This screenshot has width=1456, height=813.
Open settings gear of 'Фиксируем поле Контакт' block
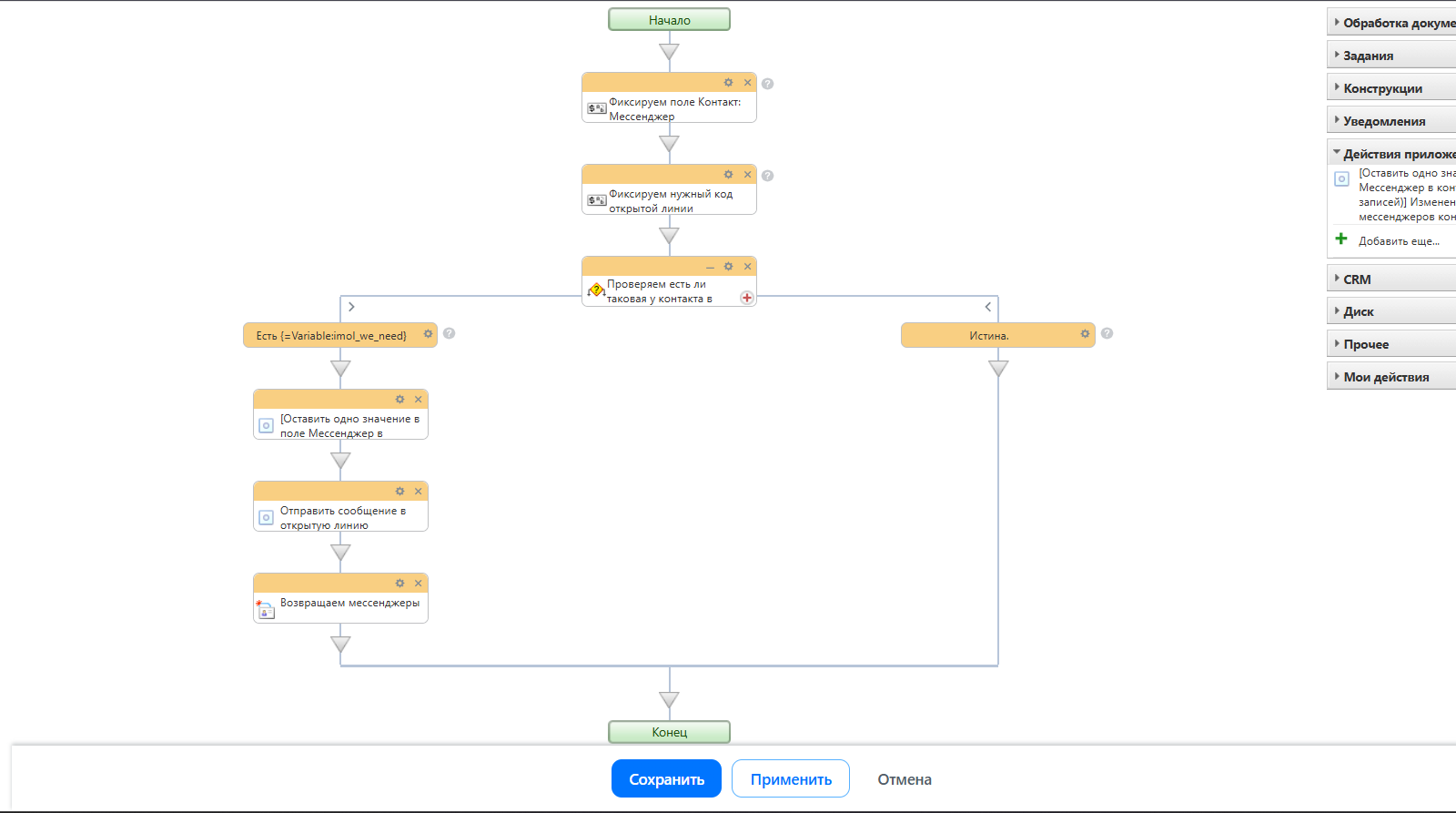pyautogui.click(x=728, y=83)
